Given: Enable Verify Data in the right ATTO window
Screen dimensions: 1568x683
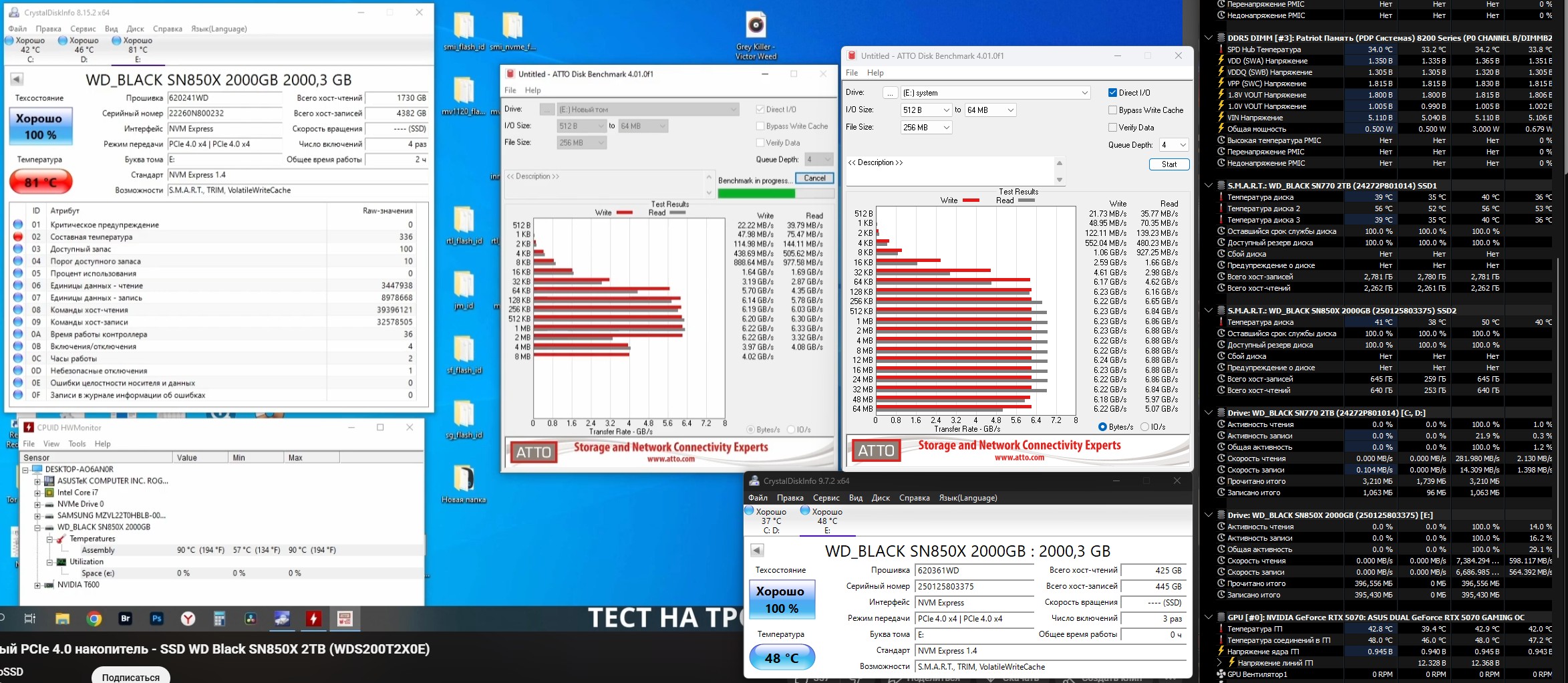Looking at the screenshot, I should point(1112,128).
